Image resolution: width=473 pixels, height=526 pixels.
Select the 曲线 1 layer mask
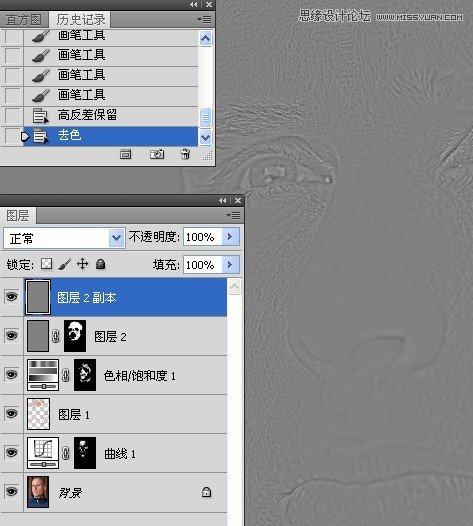coord(85,453)
